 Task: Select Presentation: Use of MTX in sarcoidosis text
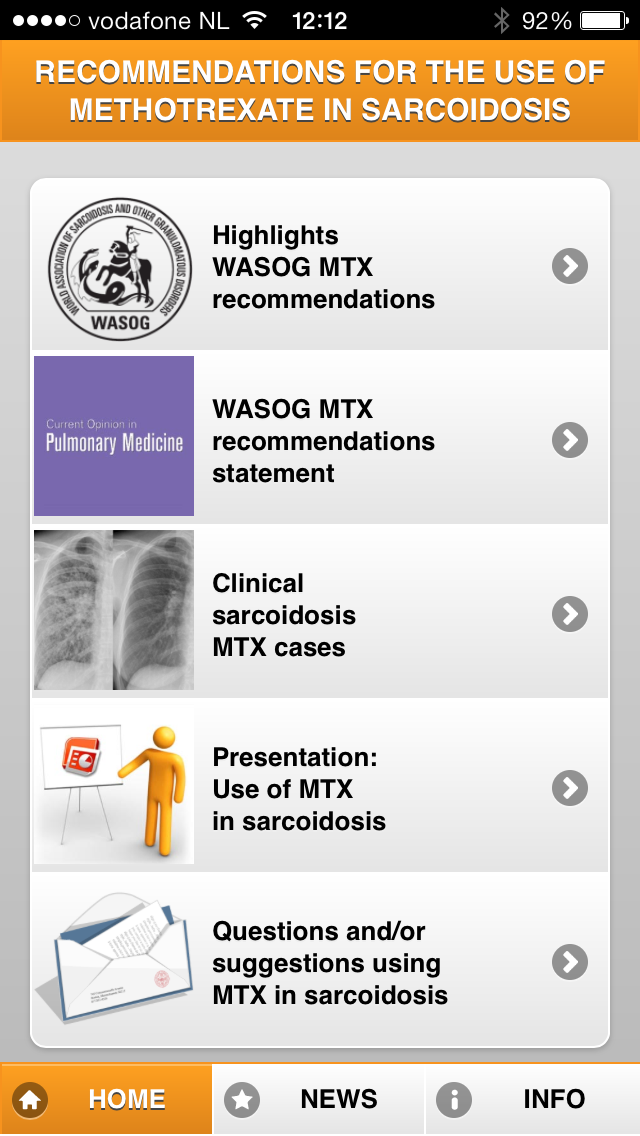click(299, 789)
